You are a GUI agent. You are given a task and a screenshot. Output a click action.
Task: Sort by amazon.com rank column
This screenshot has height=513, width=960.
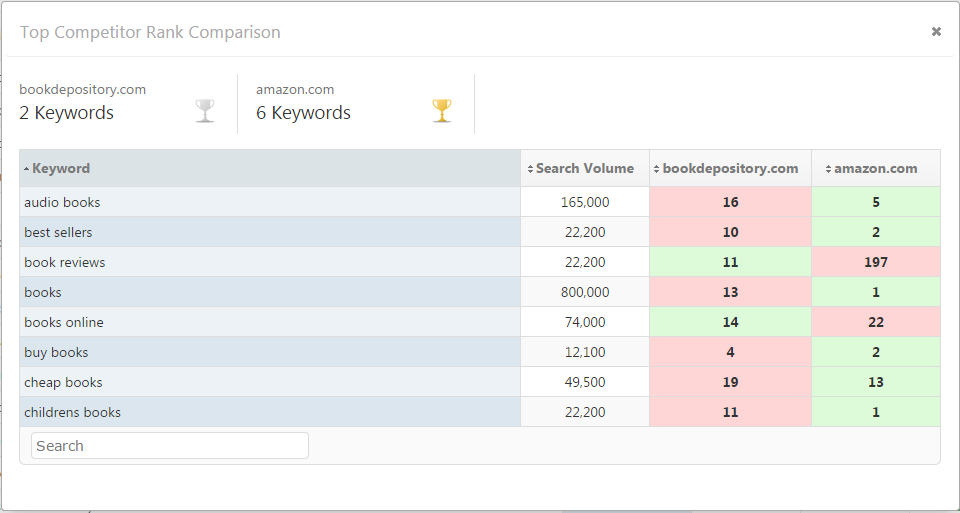(875, 168)
